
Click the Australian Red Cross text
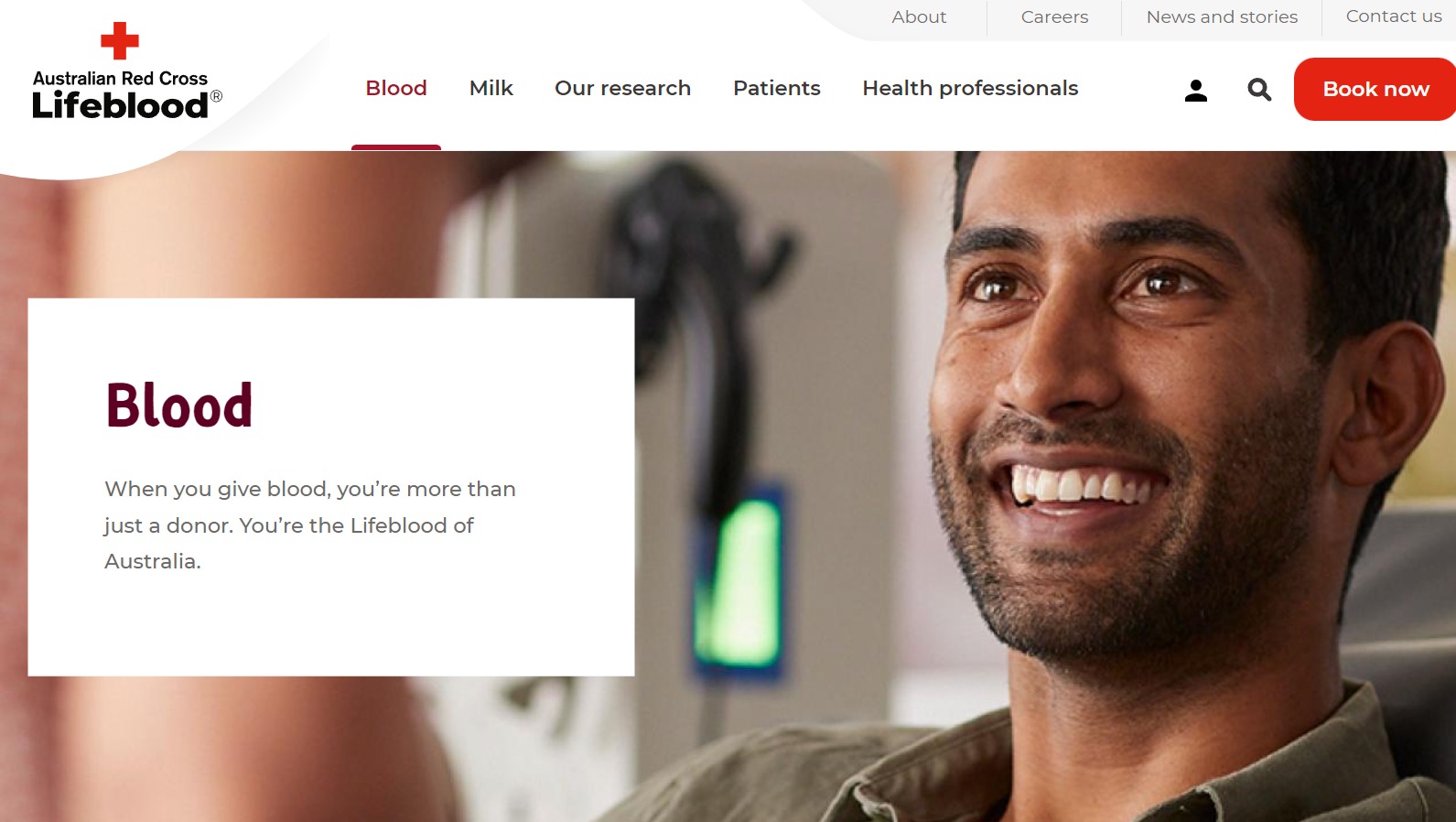tap(120, 79)
